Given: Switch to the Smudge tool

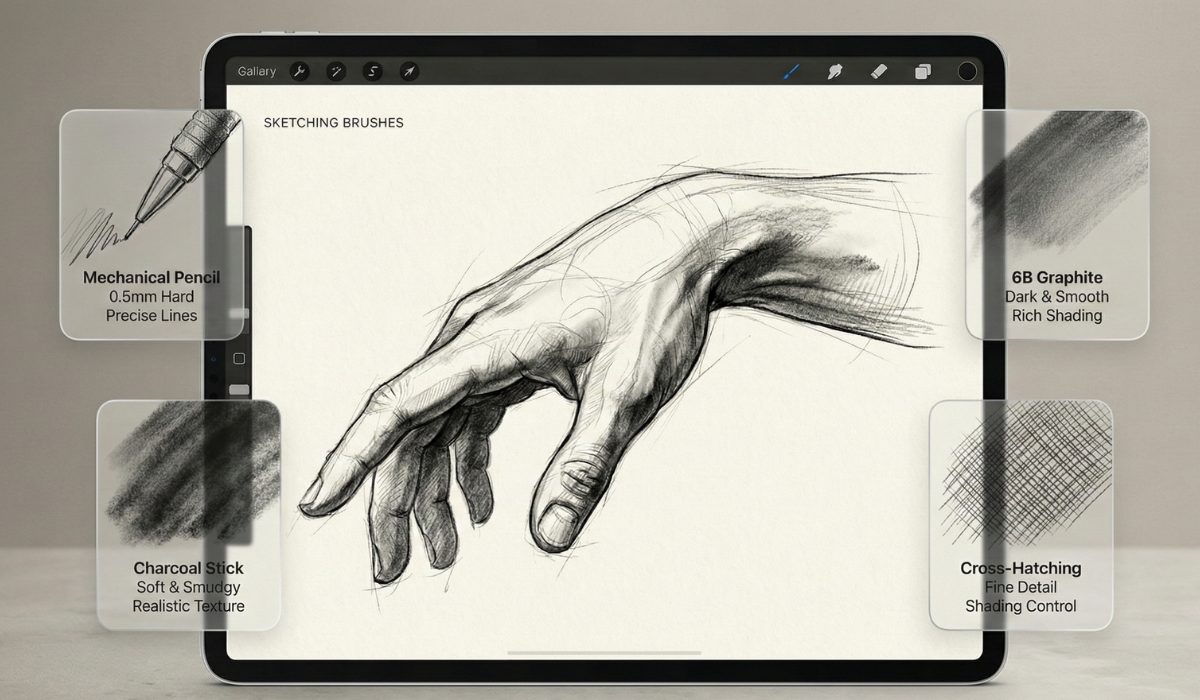Looking at the screenshot, I should click(835, 71).
